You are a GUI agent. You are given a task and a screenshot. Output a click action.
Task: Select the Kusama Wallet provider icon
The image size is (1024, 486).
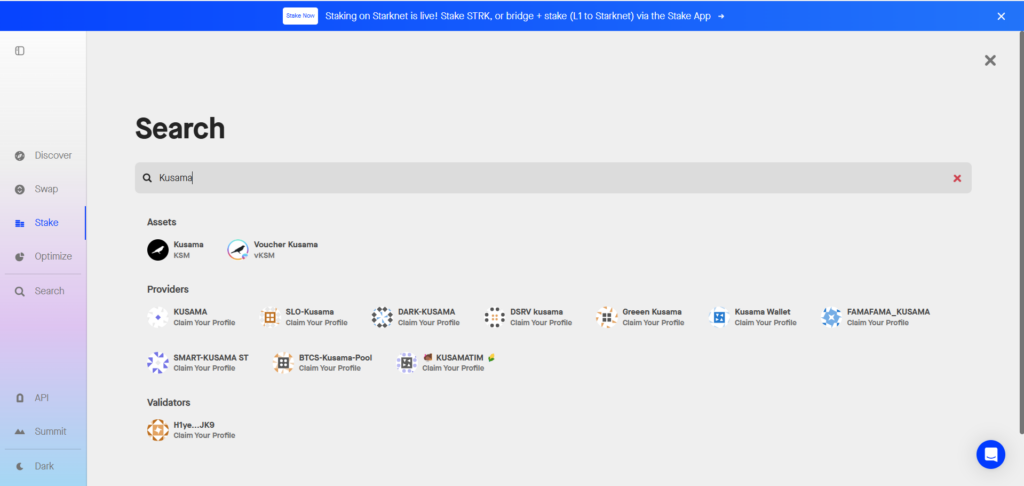tap(718, 317)
